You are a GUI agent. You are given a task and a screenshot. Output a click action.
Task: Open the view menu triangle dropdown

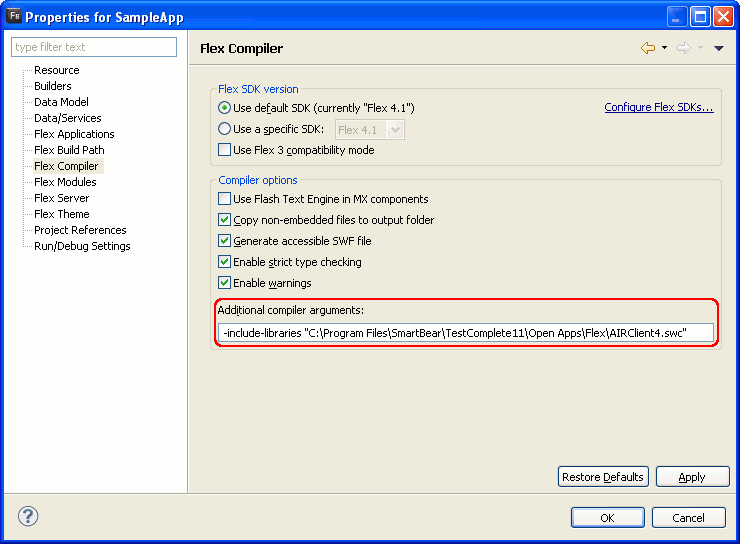tap(718, 48)
